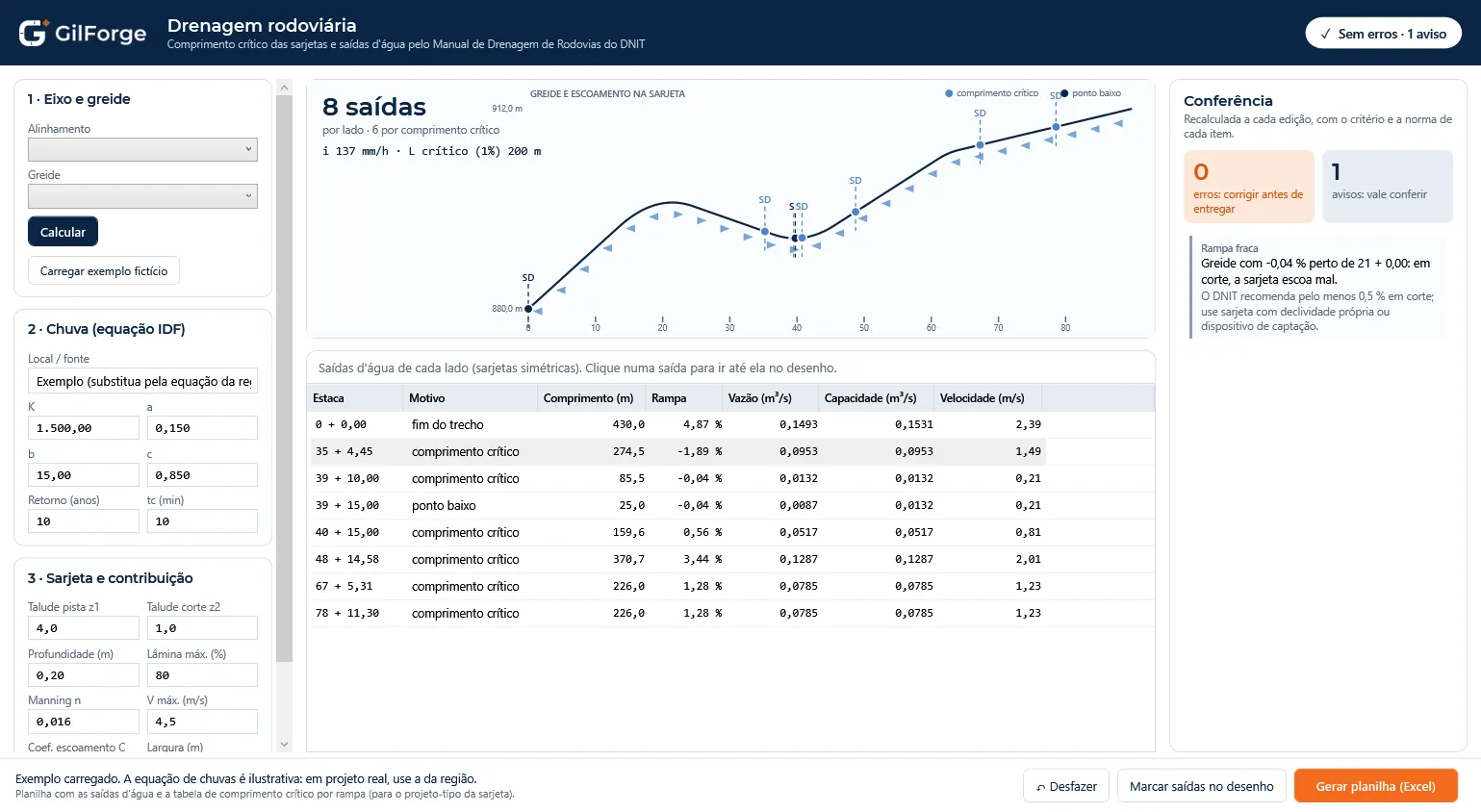Click the Calcular button
Viewport: 1481px width, 812px height.
[x=63, y=232]
